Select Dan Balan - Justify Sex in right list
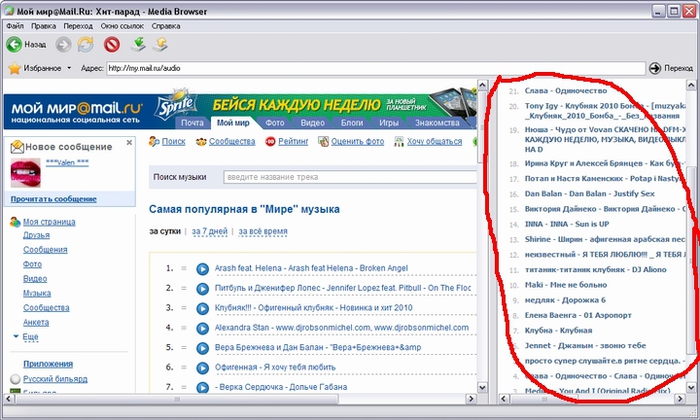700x420 pixels. [x=589, y=194]
